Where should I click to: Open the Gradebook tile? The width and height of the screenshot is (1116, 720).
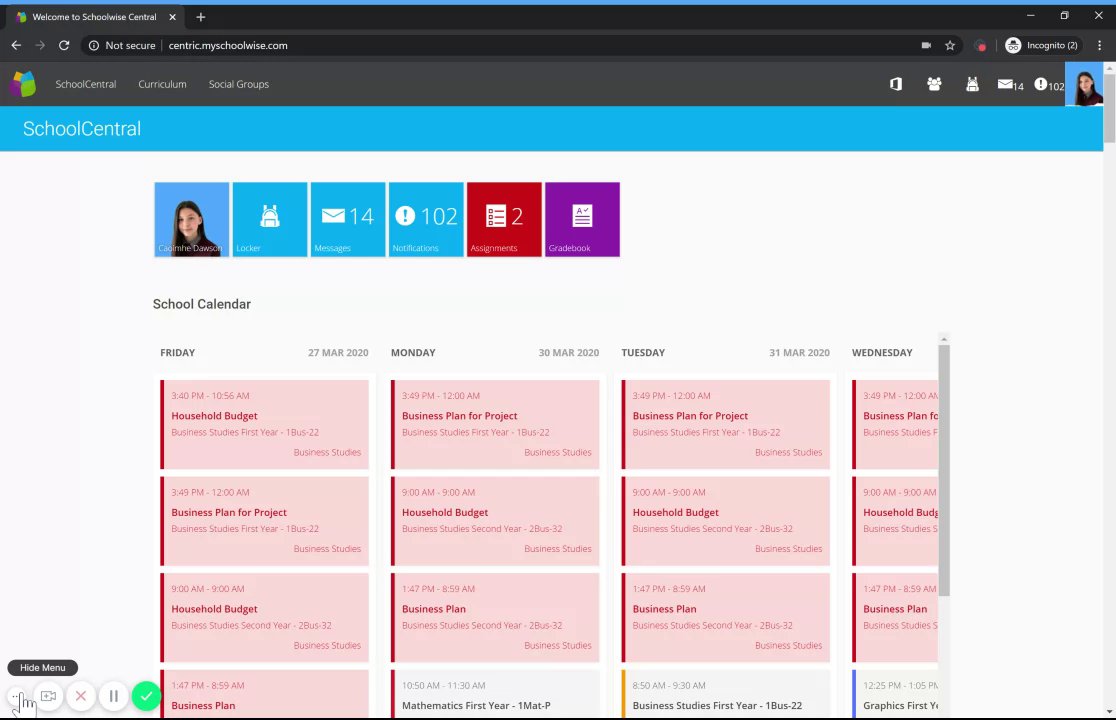pyautogui.click(x=582, y=219)
